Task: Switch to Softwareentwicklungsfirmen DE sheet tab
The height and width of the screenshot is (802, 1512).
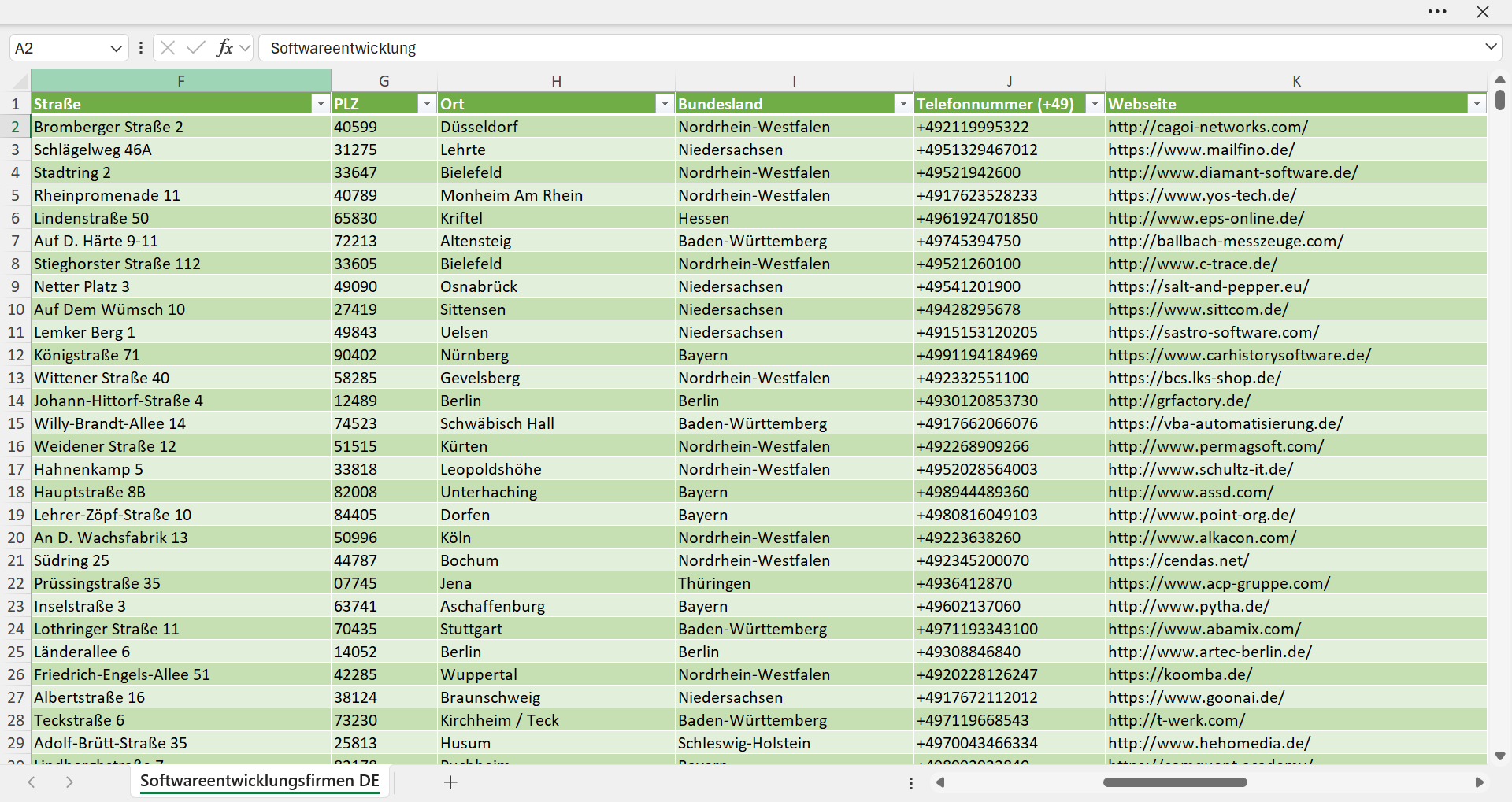Action: tap(260, 782)
